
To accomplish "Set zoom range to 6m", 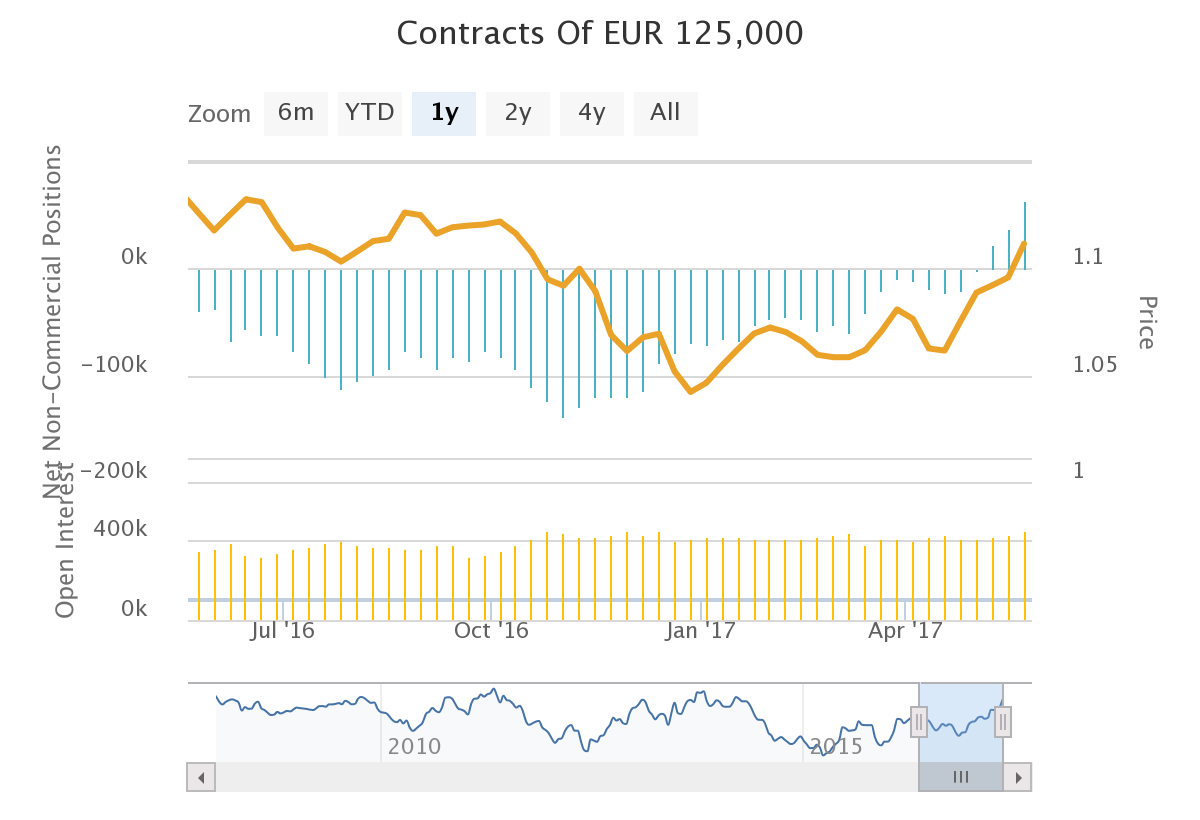I will (296, 113).
